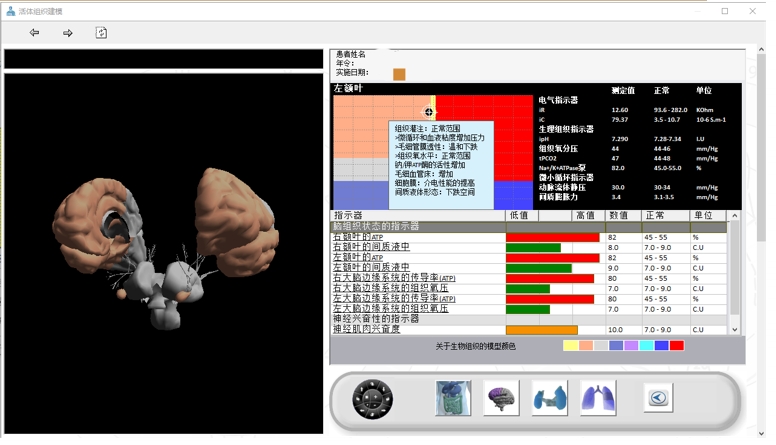Screen dimensions: 776x445
Task: Click the orange bar for 神经肌肉兴奋度
Action: click(x=541, y=330)
